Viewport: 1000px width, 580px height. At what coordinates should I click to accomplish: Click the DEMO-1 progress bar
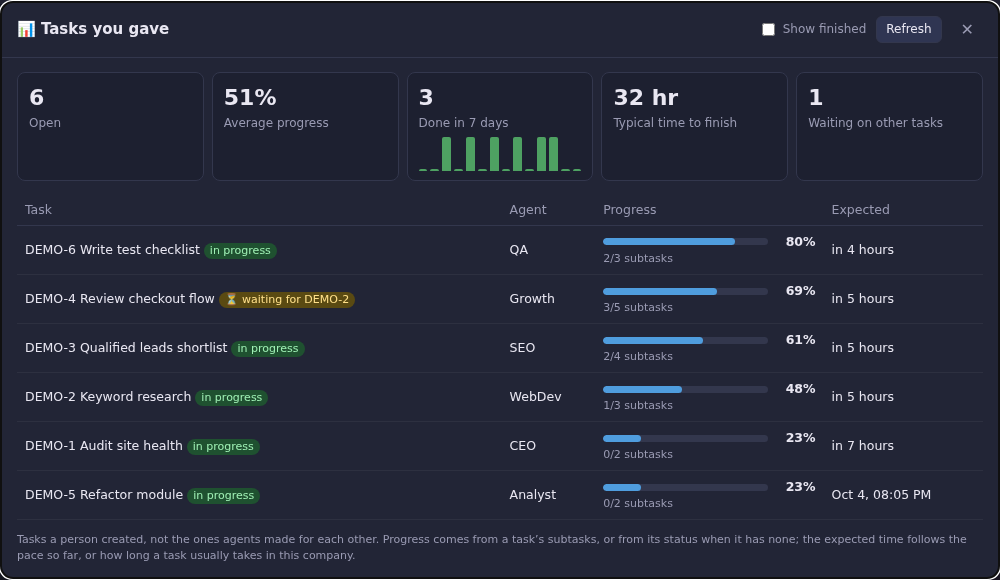pyautogui.click(x=685, y=438)
